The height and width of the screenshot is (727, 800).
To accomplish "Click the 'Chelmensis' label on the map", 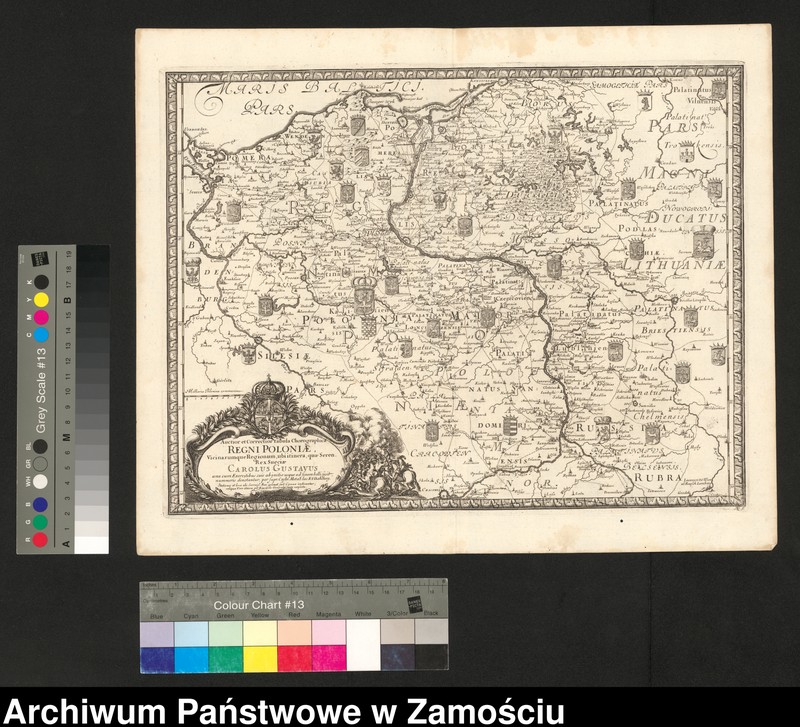I will click(661, 416).
